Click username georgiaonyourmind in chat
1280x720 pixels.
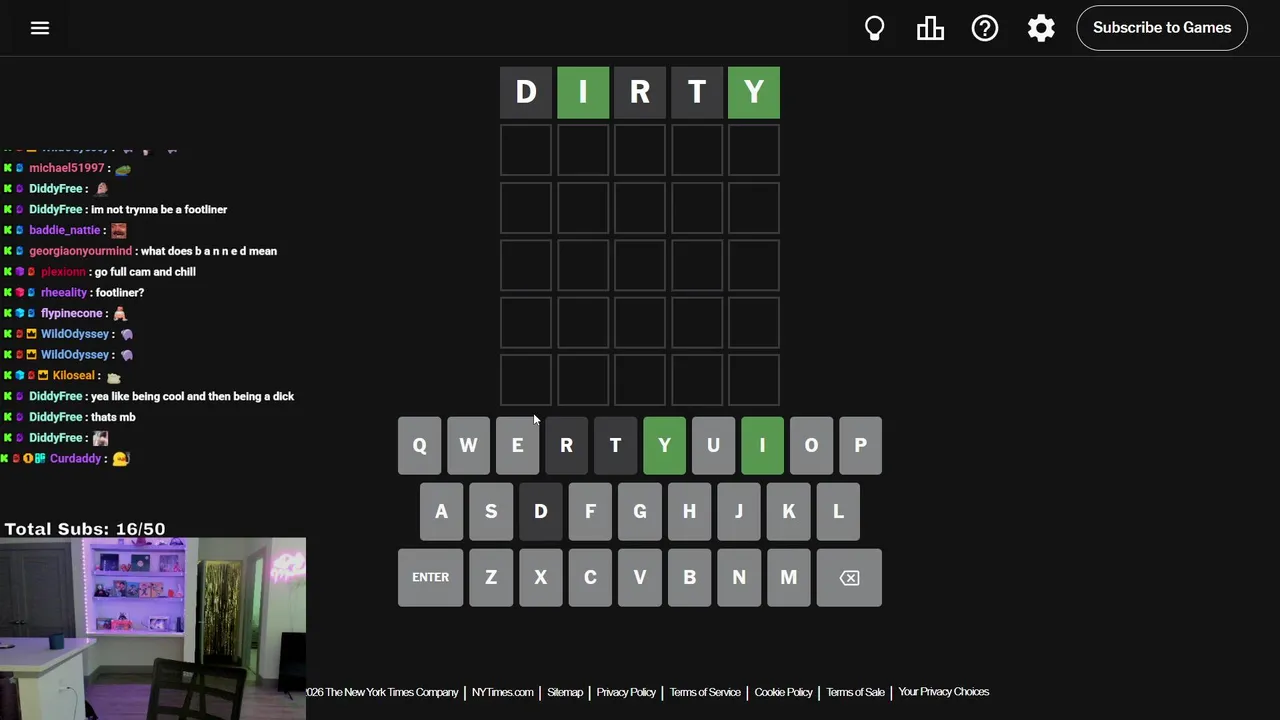point(80,251)
